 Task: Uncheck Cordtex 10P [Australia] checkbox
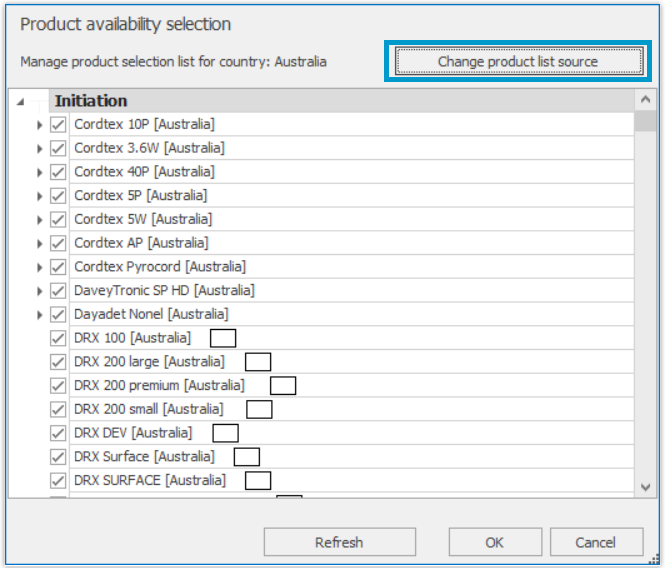point(58,125)
